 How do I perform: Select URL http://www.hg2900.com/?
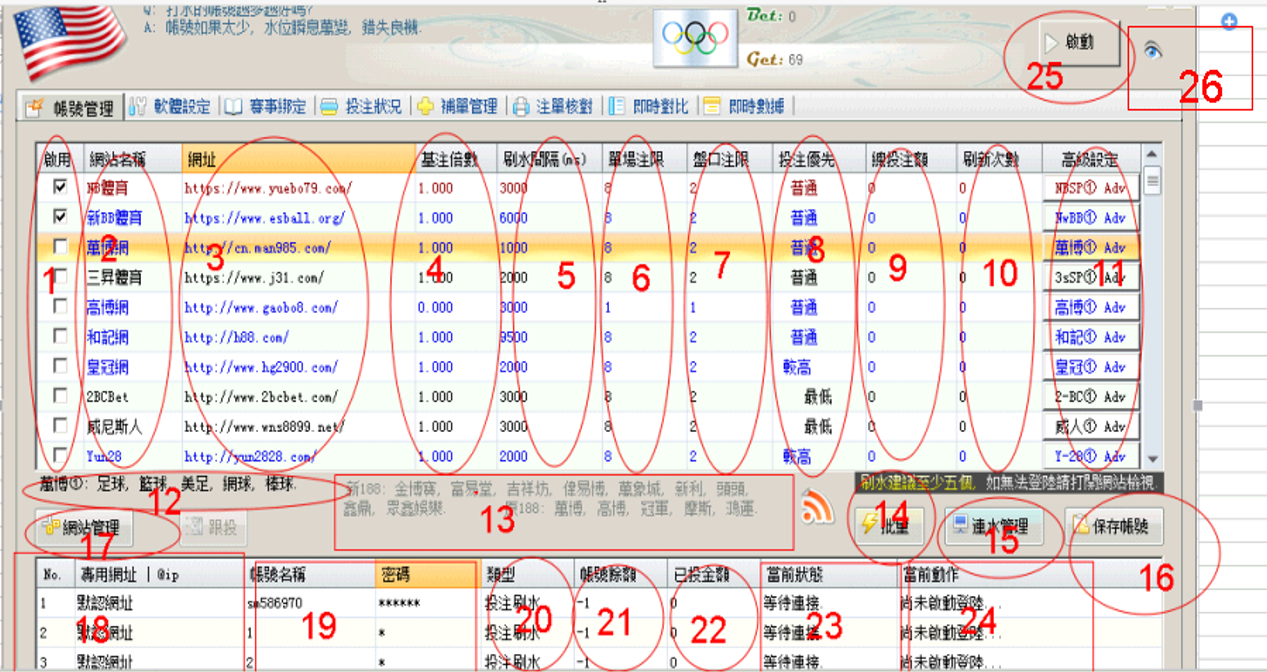tap(261, 367)
